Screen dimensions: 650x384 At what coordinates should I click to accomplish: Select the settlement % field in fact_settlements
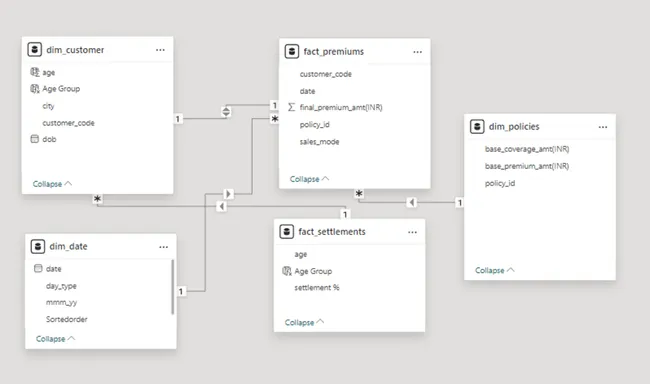pyautogui.click(x=317, y=287)
